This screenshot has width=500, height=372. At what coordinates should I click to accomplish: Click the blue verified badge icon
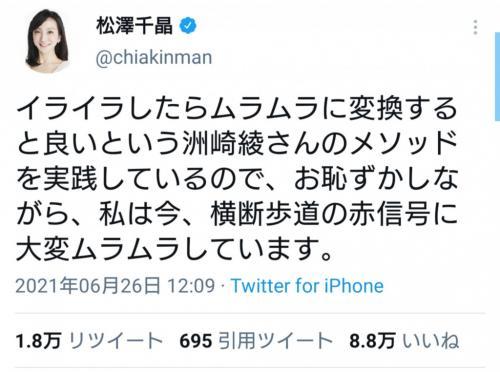[188, 26]
